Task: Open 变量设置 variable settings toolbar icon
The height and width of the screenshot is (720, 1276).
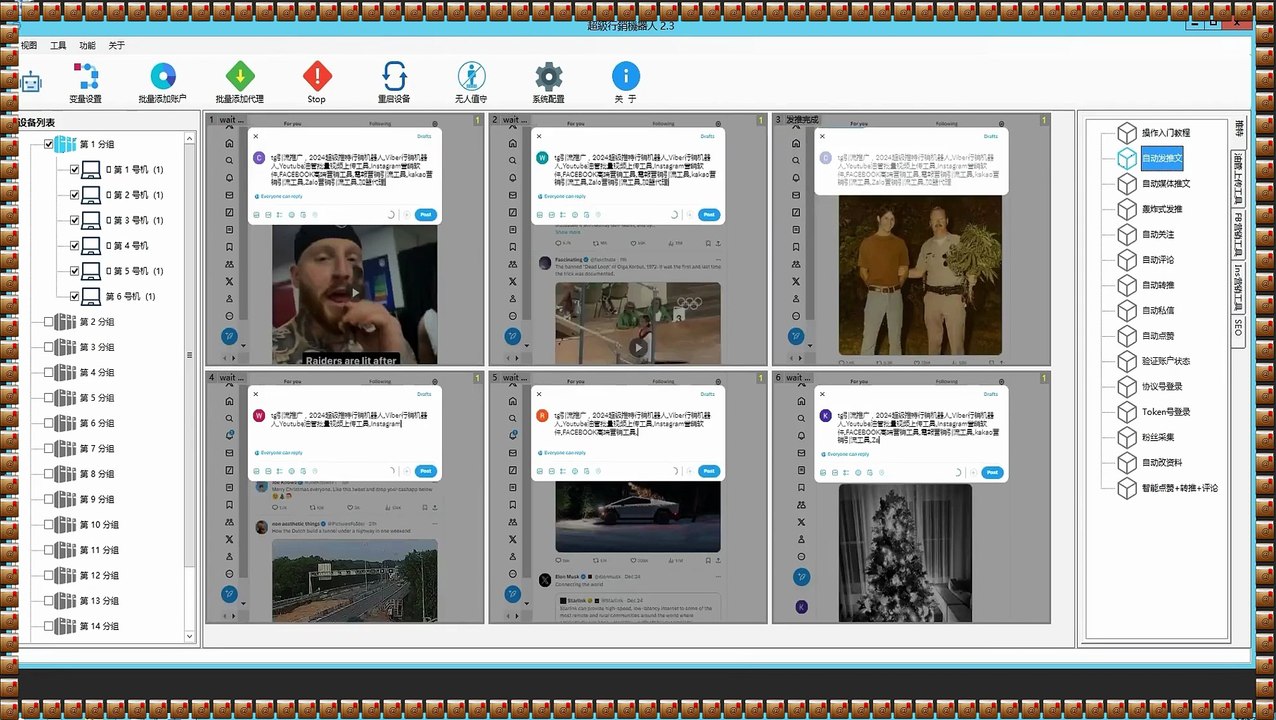Action: [x=86, y=76]
